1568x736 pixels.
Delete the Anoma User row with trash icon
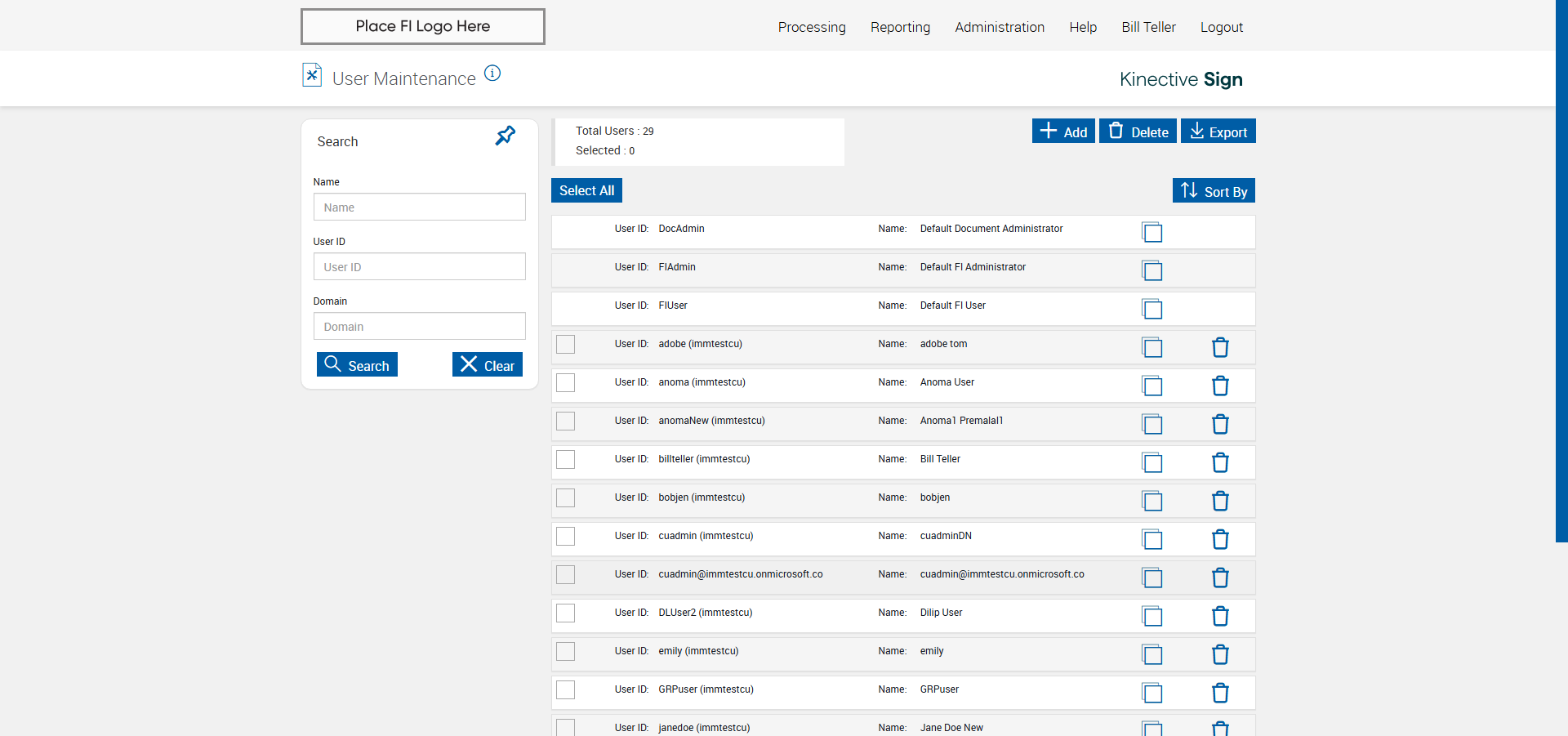pos(1220,386)
